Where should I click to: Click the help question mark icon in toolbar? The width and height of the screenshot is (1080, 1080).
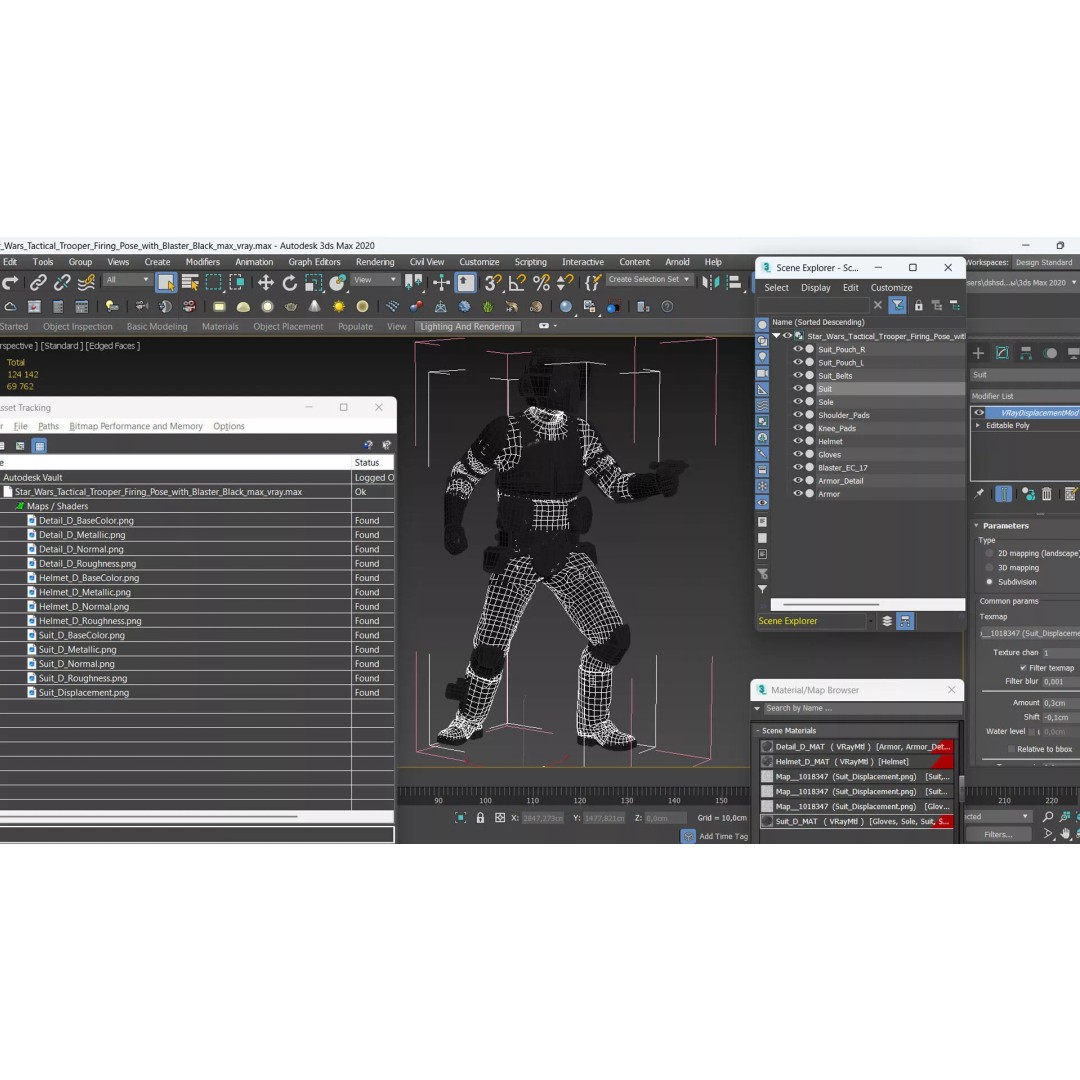pyautogui.click(x=667, y=307)
